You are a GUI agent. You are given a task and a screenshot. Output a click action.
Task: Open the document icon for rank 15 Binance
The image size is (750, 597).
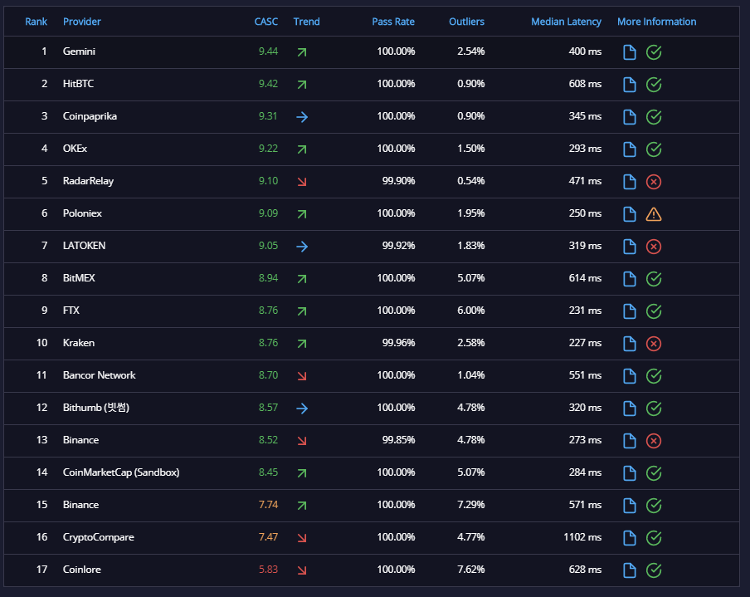[x=629, y=506]
